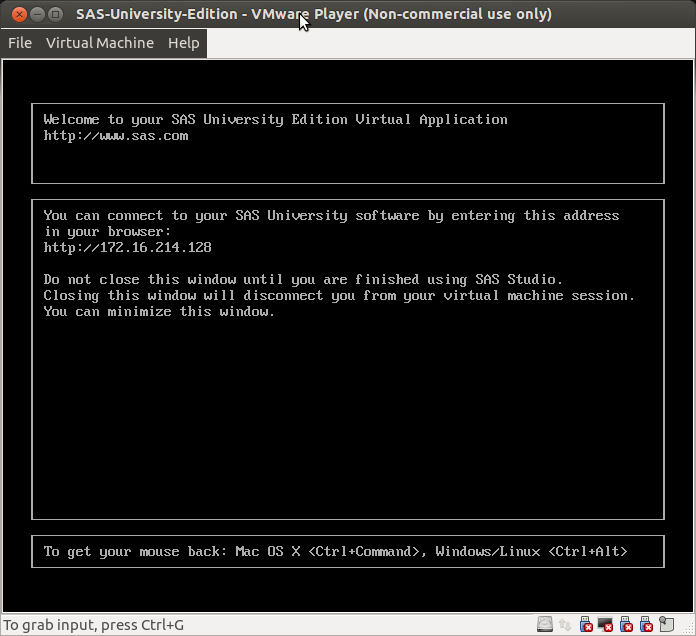Click the disconnected display monitor icon

coord(603,625)
